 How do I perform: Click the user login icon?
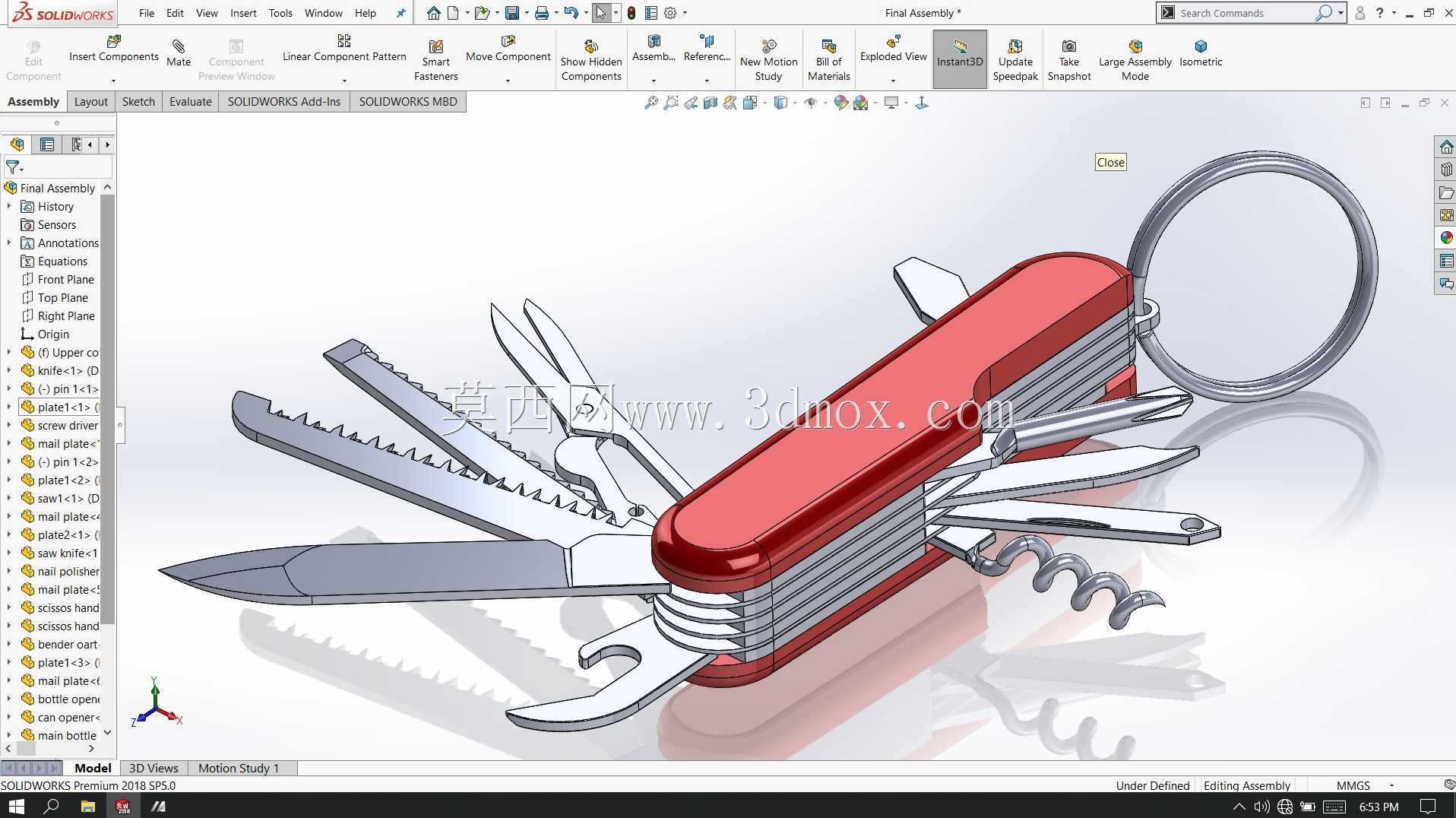pyautogui.click(x=1360, y=13)
